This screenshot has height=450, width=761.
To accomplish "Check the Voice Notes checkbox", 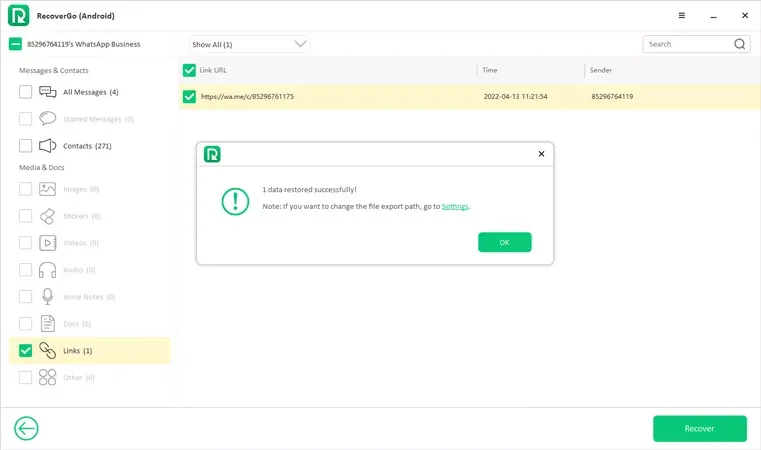I will tap(25, 297).
